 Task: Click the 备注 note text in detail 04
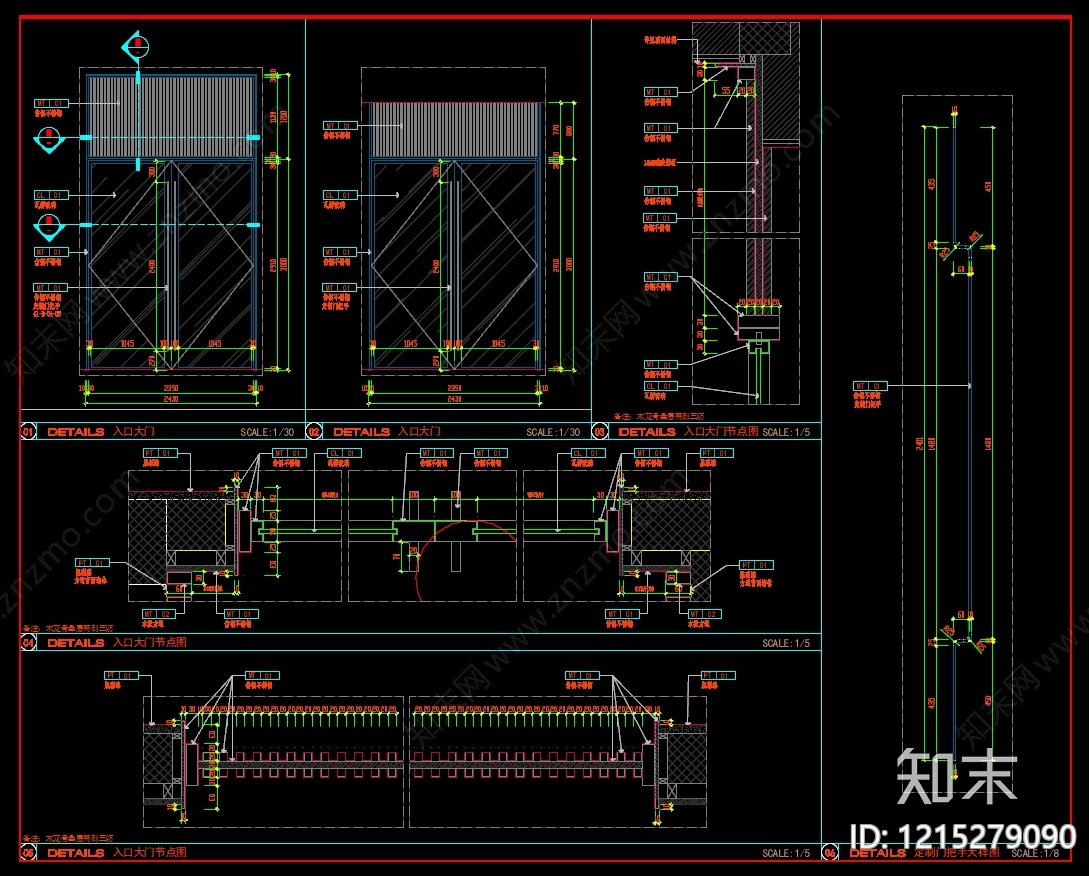(68, 628)
